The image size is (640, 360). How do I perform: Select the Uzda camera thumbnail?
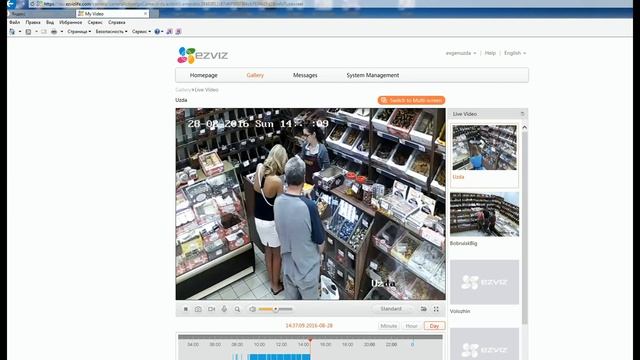pos(484,147)
